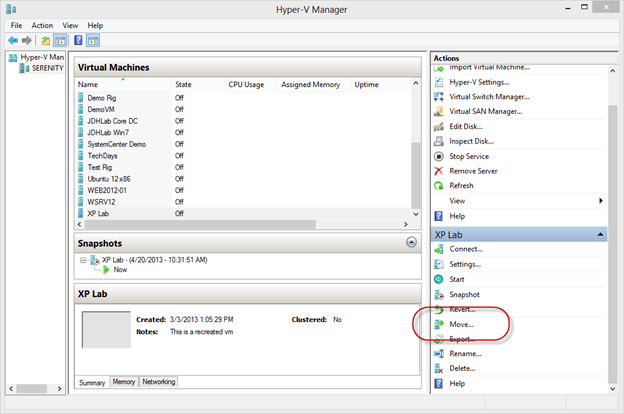This screenshot has height=414, width=624.
Task: Click the blue Help toolbar icon
Action: 78,40
